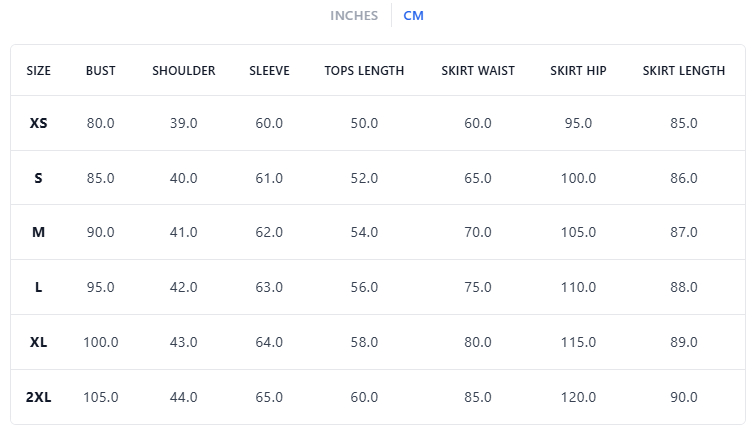The height and width of the screenshot is (436, 754).
Task: Select the XS size row label
Action: [x=39, y=123]
